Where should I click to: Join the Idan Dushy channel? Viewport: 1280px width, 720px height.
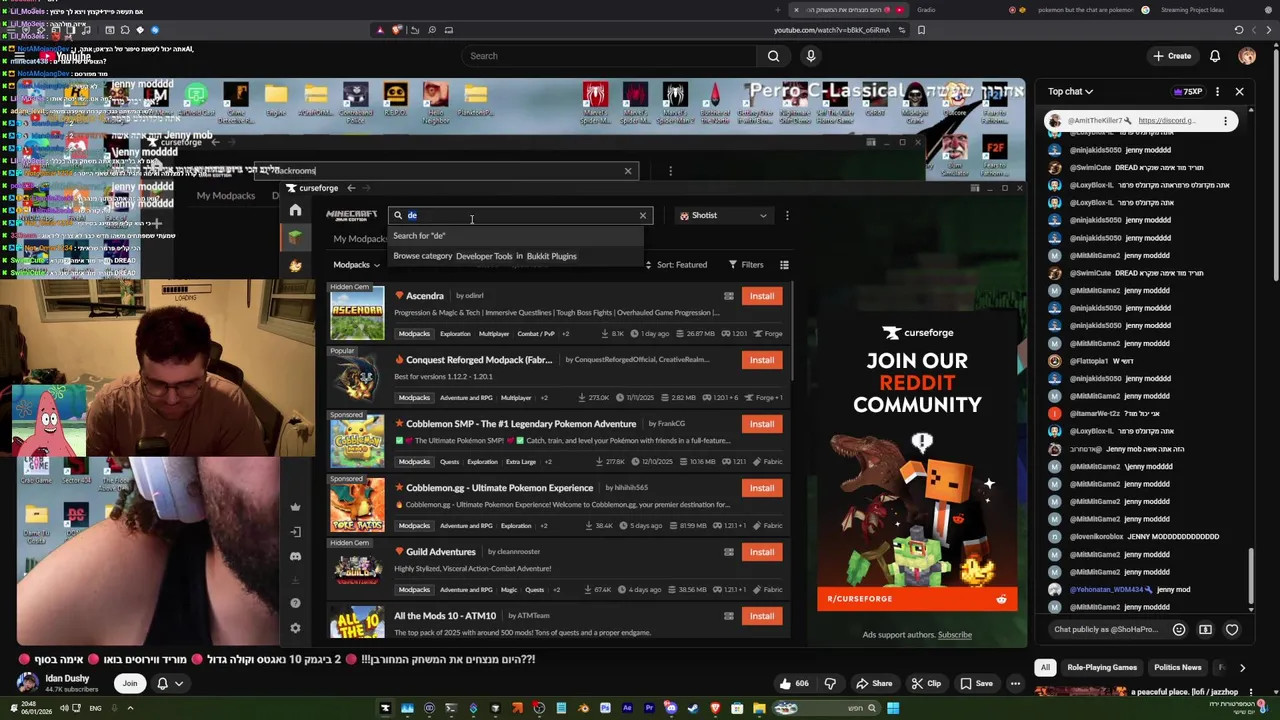pyautogui.click(x=130, y=684)
